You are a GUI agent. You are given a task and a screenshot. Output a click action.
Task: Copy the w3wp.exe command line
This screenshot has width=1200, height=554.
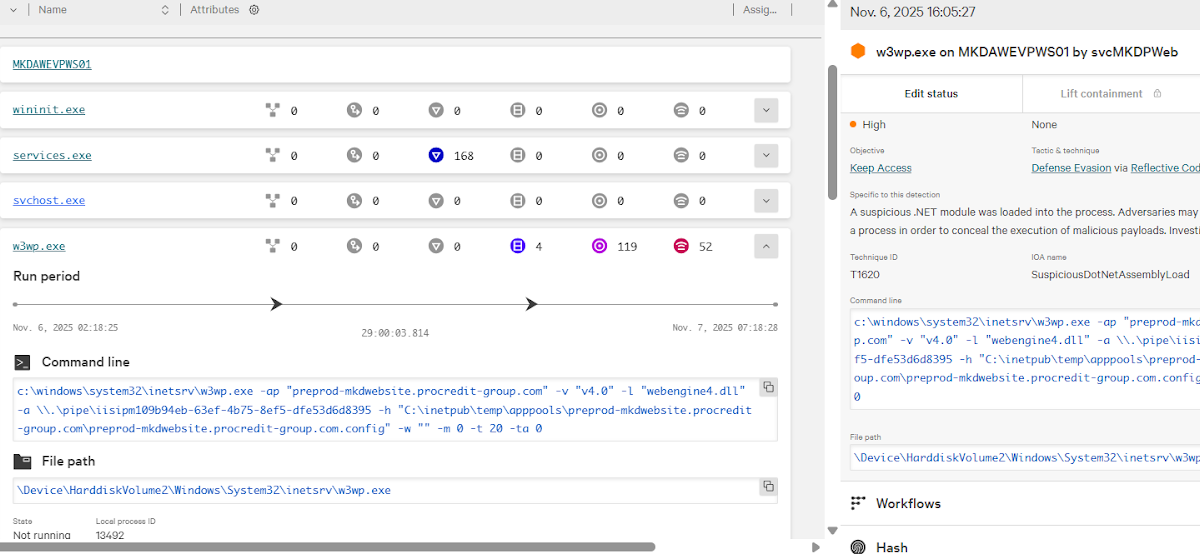(767, 387)
